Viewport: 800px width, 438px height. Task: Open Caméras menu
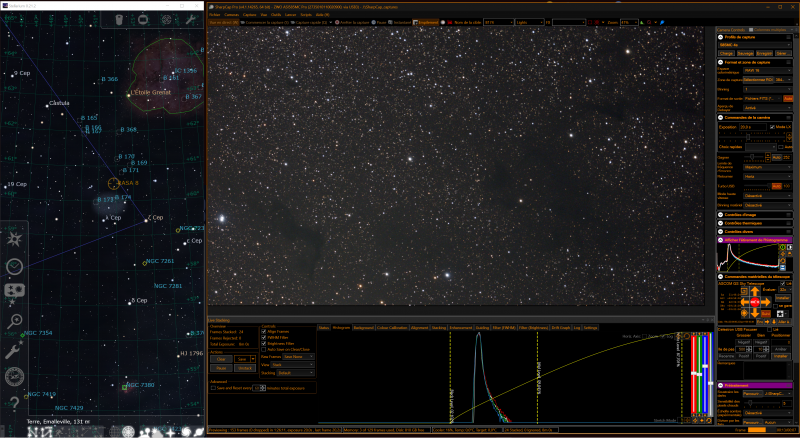click(x=232, y=15)
